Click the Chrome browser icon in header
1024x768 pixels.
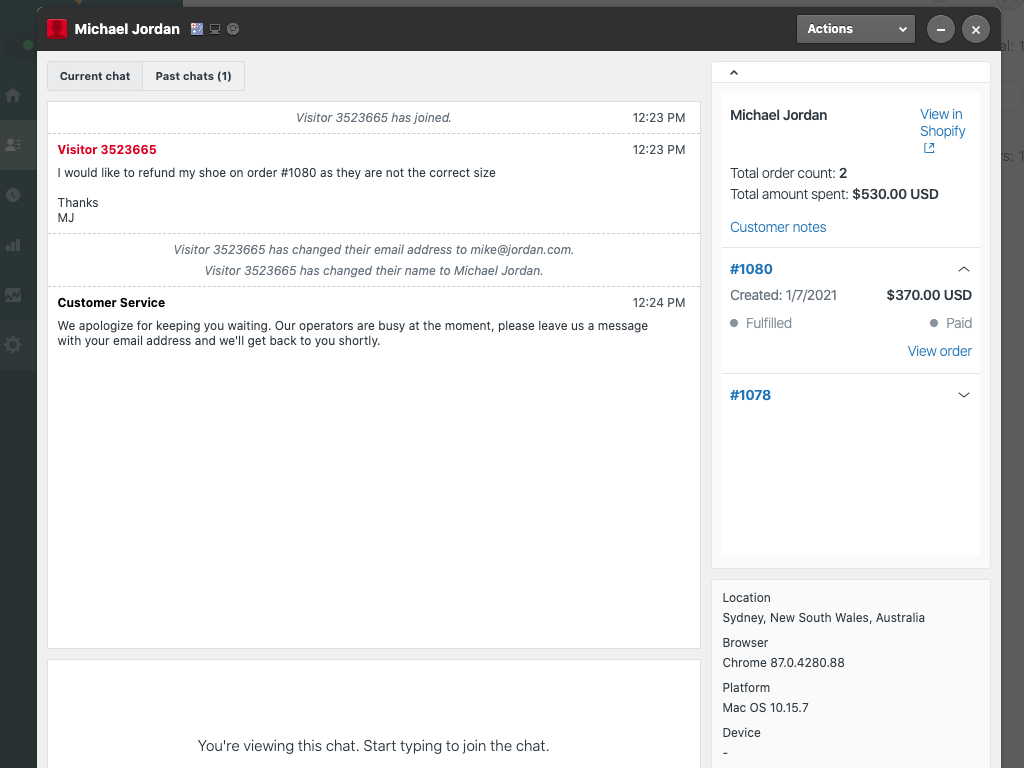point(233,29)
